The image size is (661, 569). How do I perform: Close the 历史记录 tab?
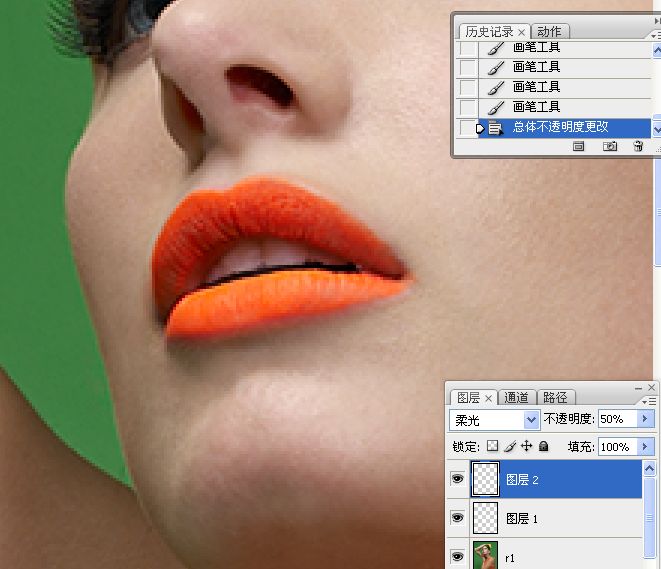click(521, 32)
